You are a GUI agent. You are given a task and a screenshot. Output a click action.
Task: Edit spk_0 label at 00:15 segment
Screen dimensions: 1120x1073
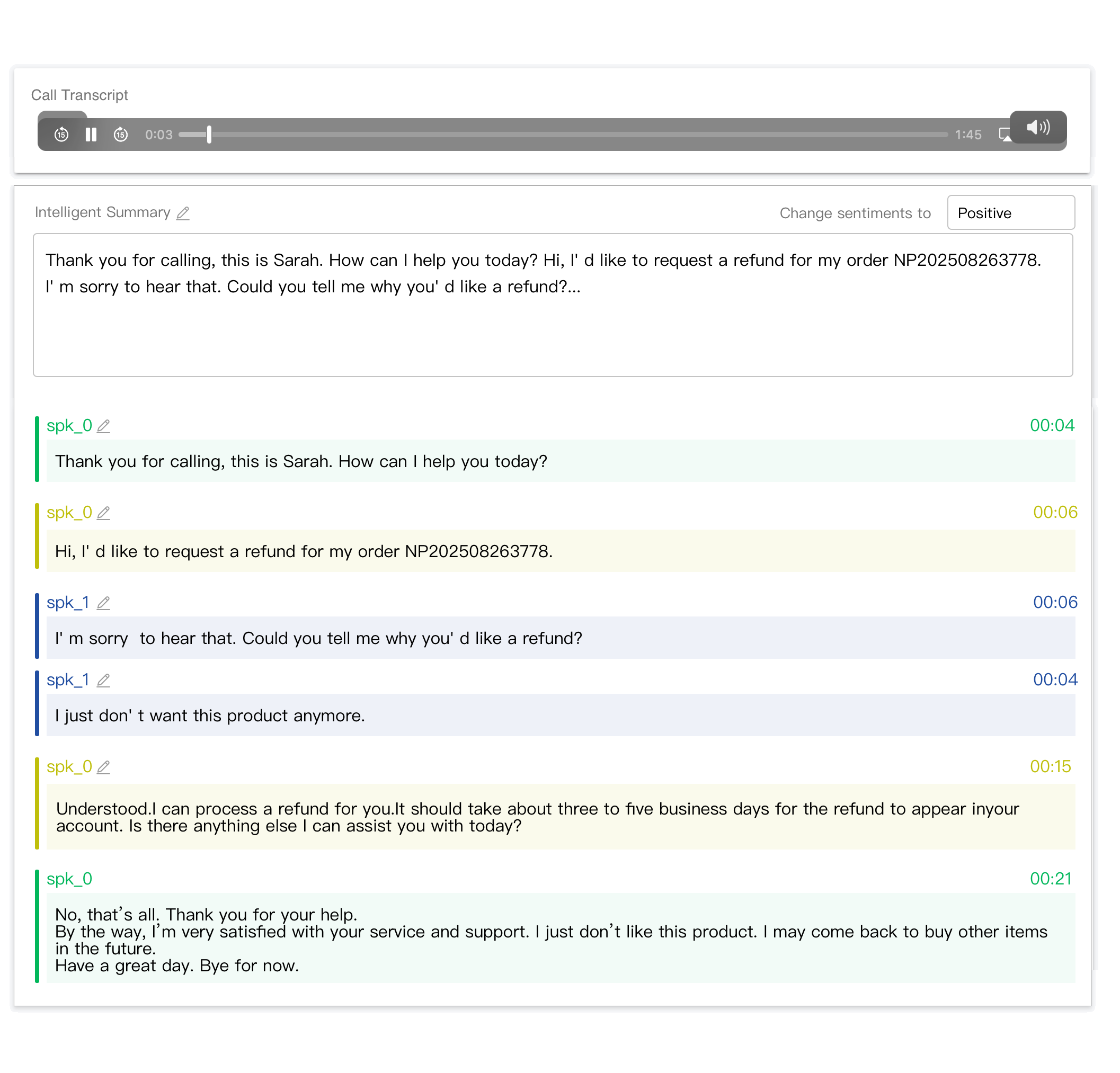point(103,767)
